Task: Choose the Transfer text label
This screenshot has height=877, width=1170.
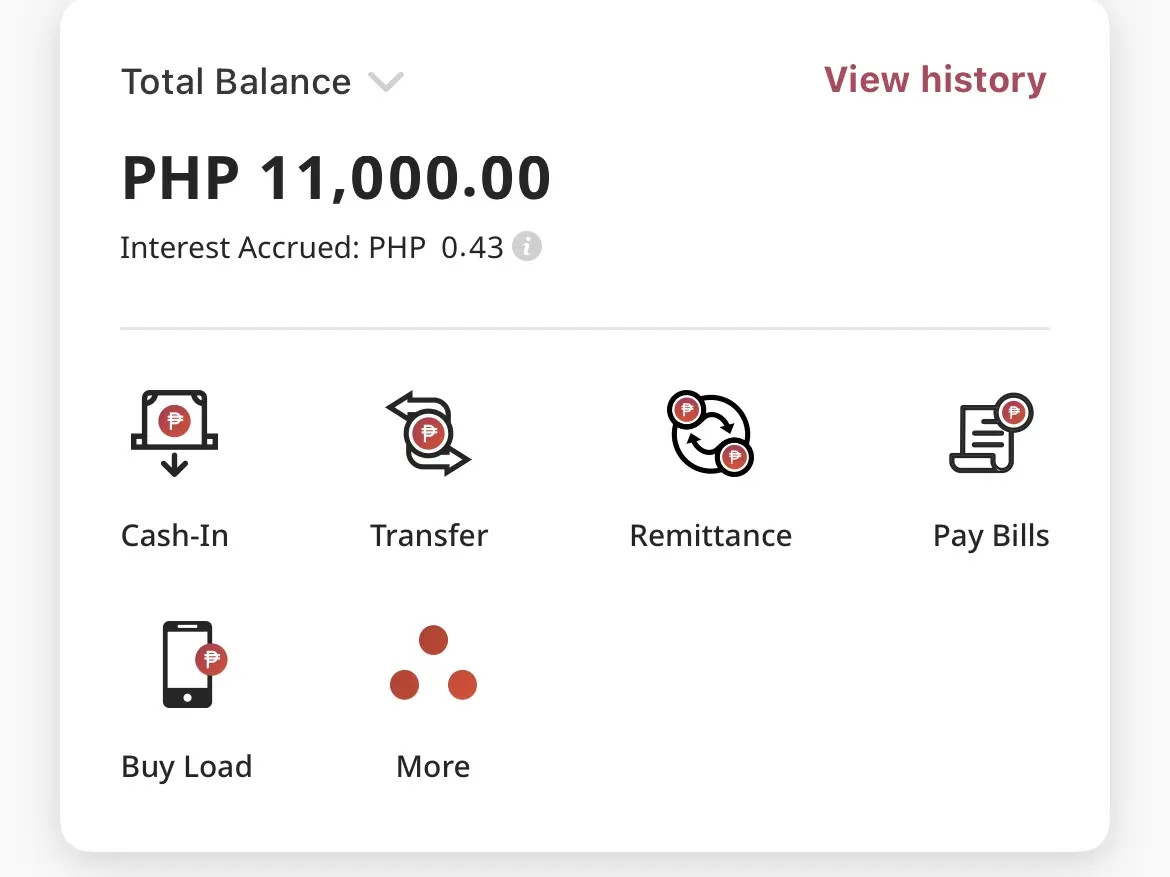Action: (x=429, y=536)
